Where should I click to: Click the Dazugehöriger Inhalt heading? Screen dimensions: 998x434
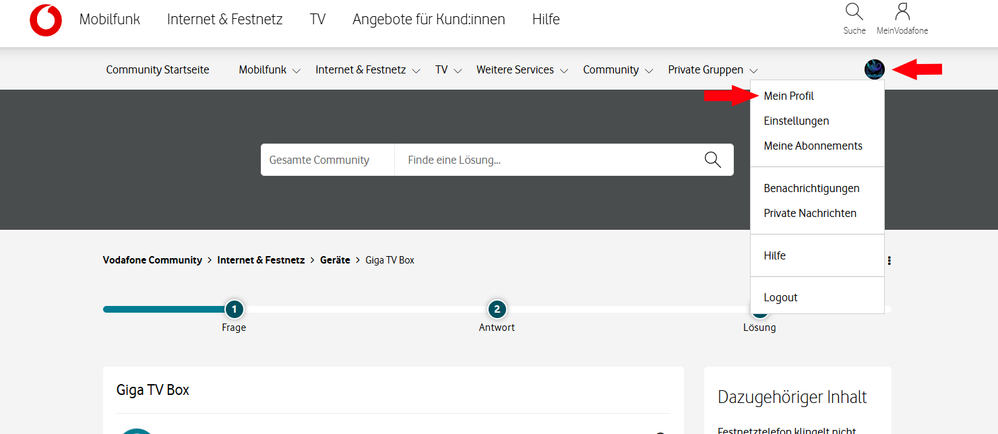[x=792, y=398]
